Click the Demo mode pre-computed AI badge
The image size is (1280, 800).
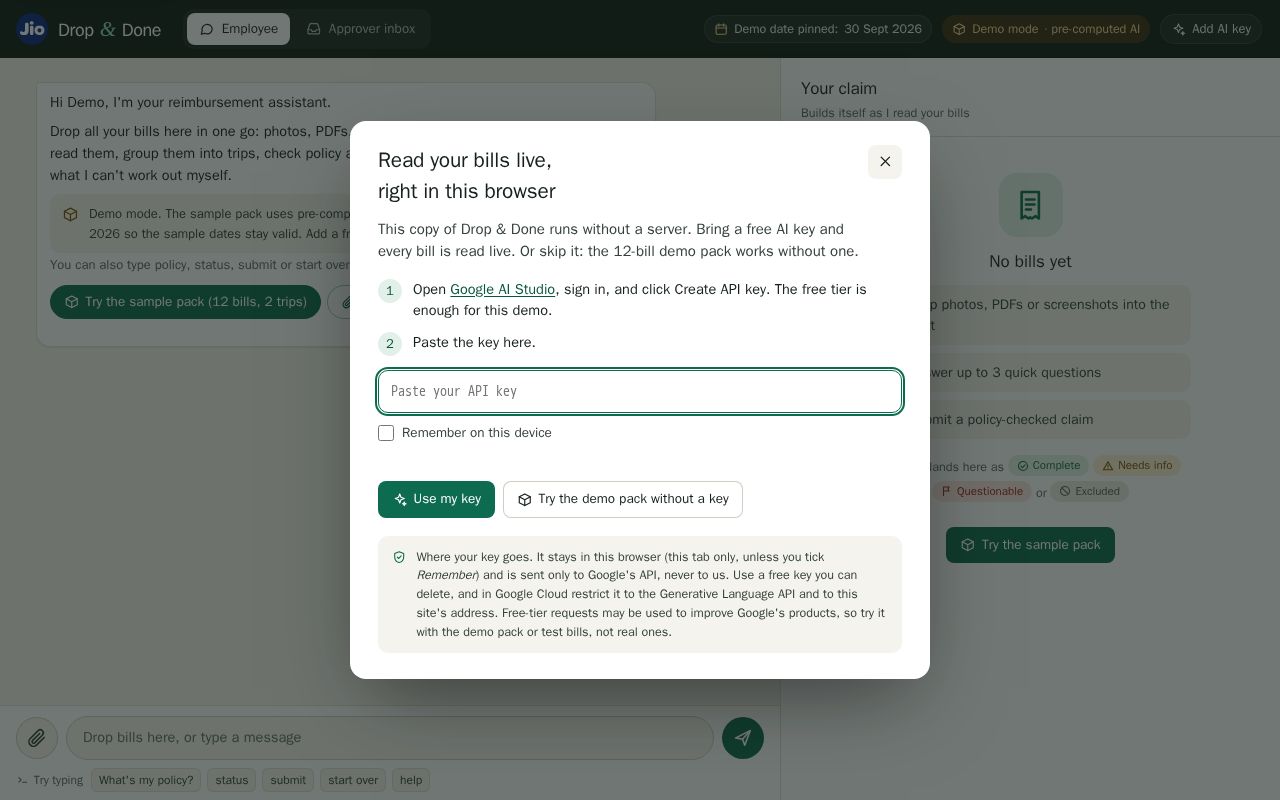1046,29
